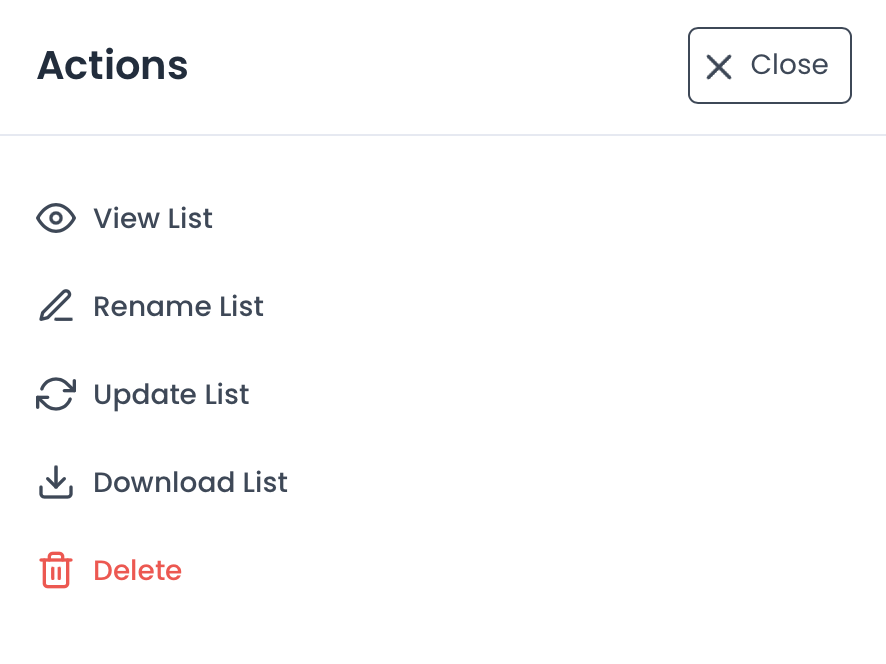886x664 pixels.
Task: Select the eye icon beside View List
Action: click(x=56, y=218)
